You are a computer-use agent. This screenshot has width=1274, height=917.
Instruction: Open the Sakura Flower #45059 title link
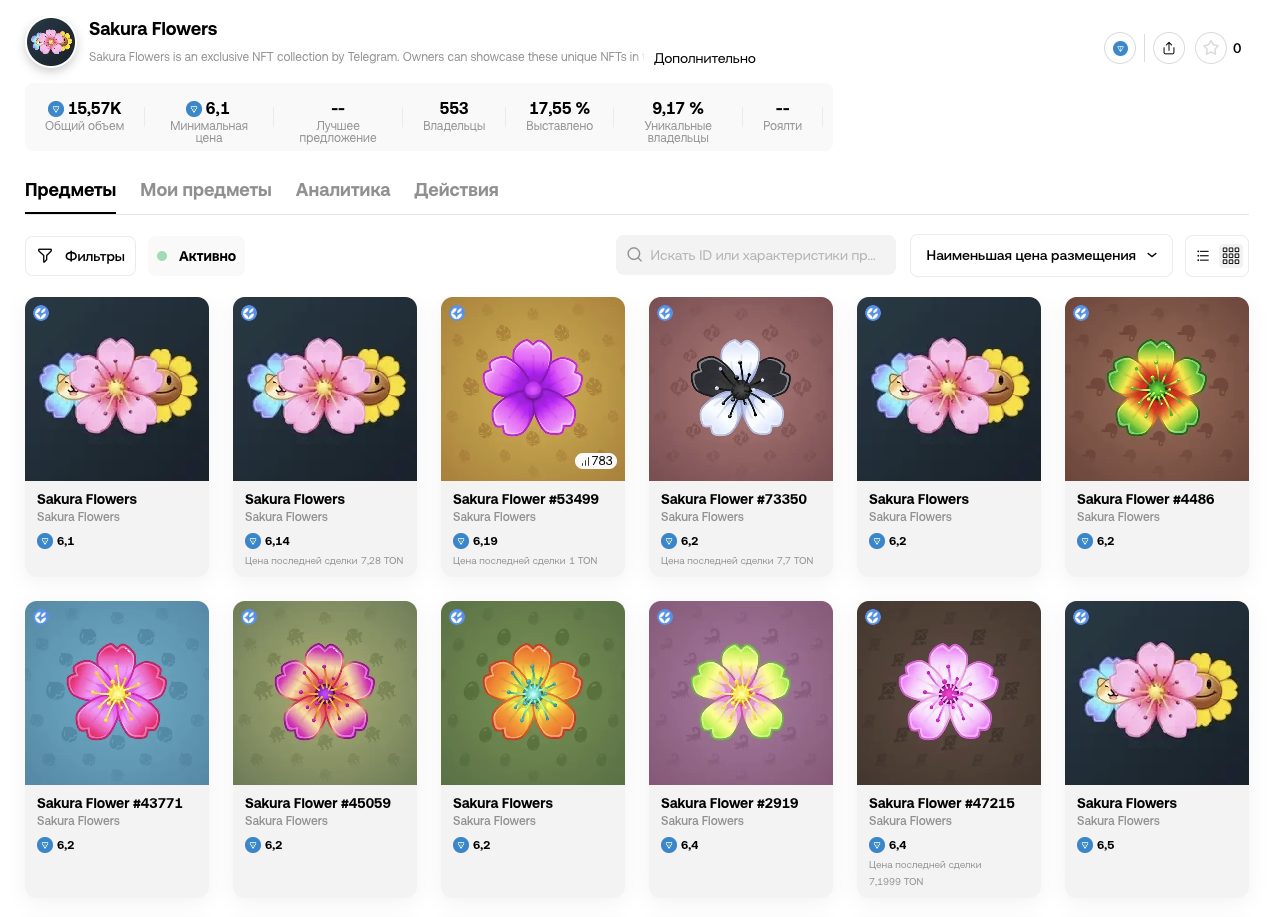tap(318, 803)
